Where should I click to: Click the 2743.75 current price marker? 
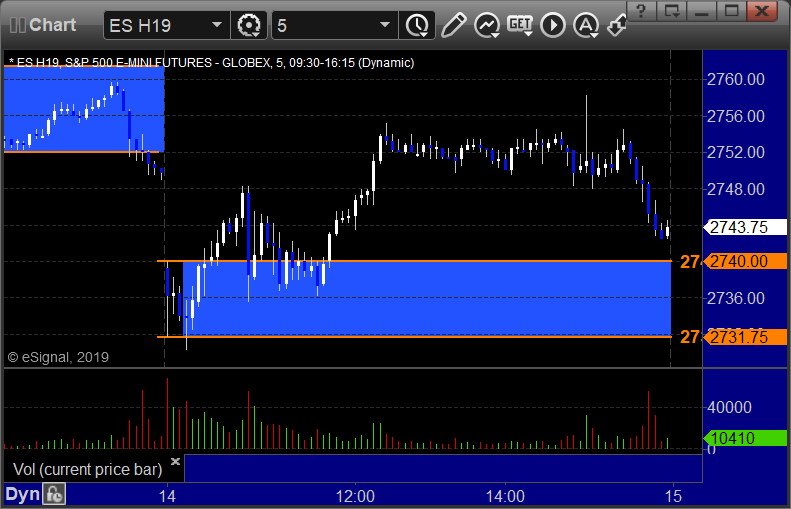coord(746,228)
